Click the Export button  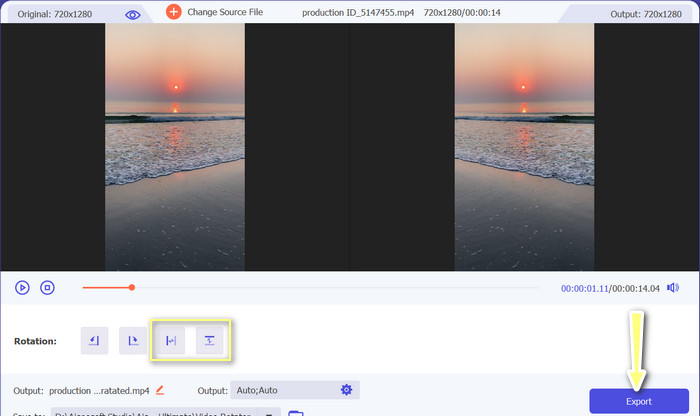coord(636,401)
